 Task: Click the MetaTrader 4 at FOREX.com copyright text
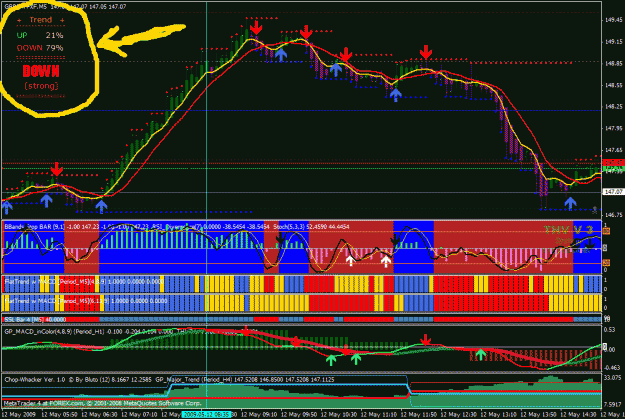(103, 403)
